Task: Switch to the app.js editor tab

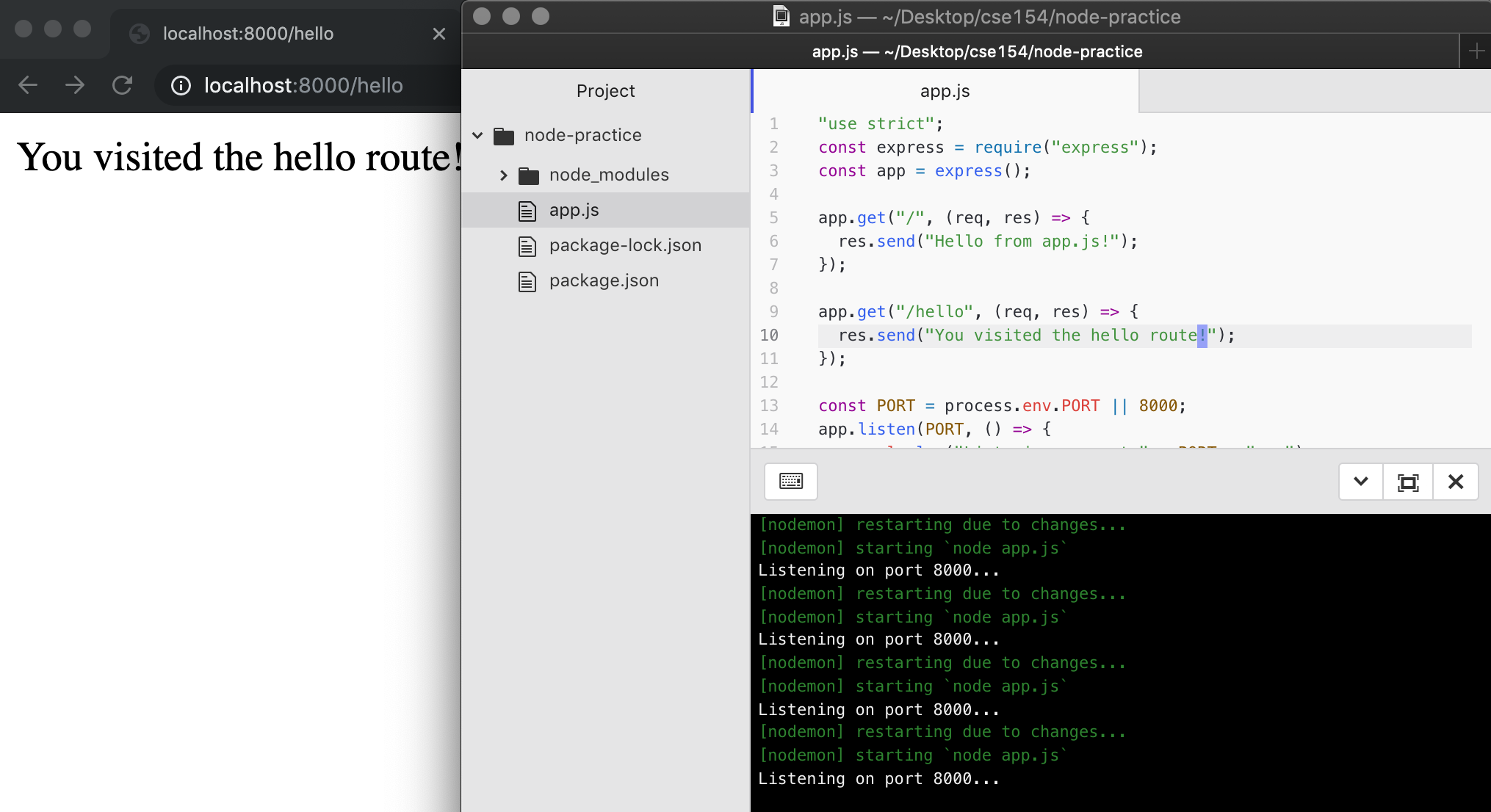Action: 944,90
